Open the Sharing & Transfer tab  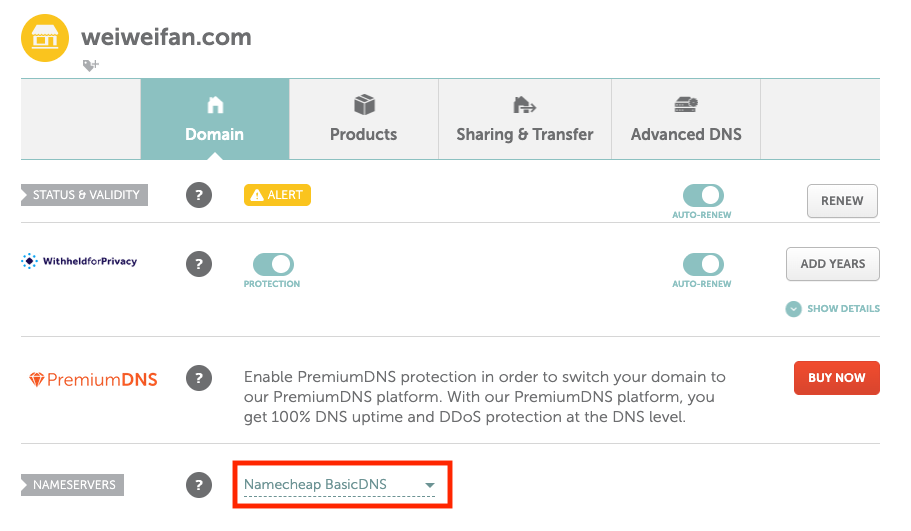525,120
